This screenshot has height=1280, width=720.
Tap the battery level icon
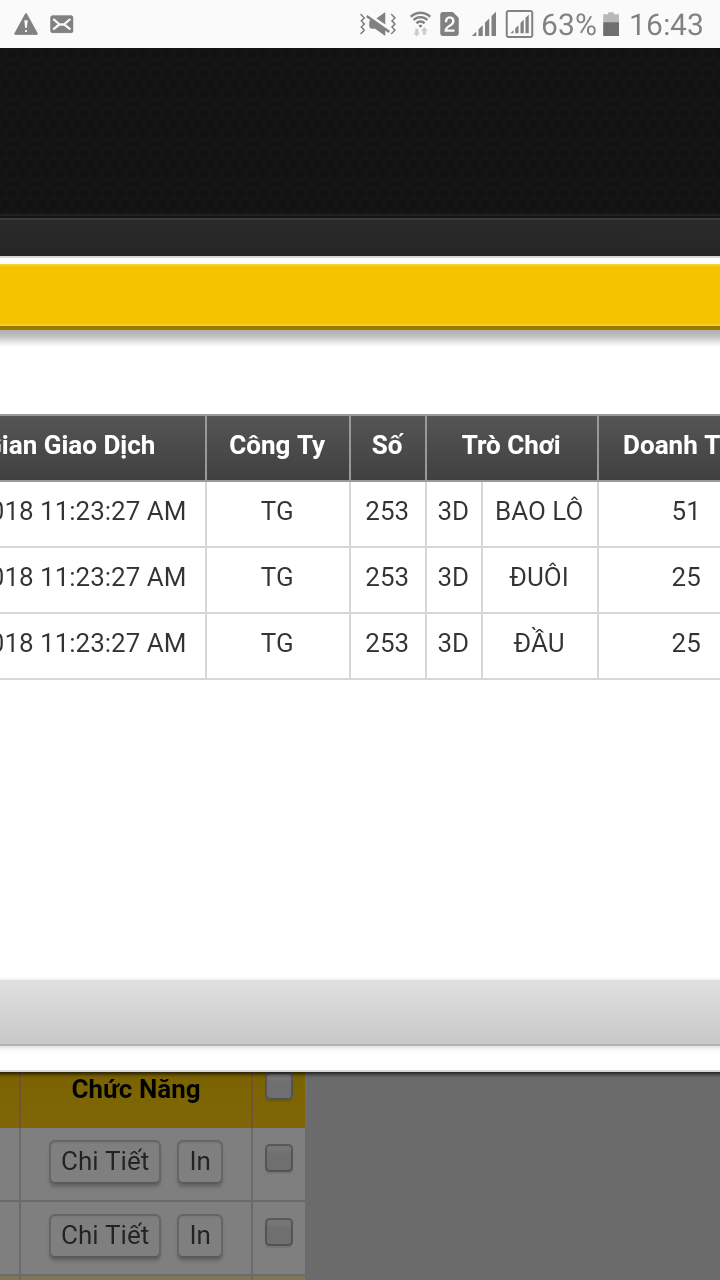611,25
